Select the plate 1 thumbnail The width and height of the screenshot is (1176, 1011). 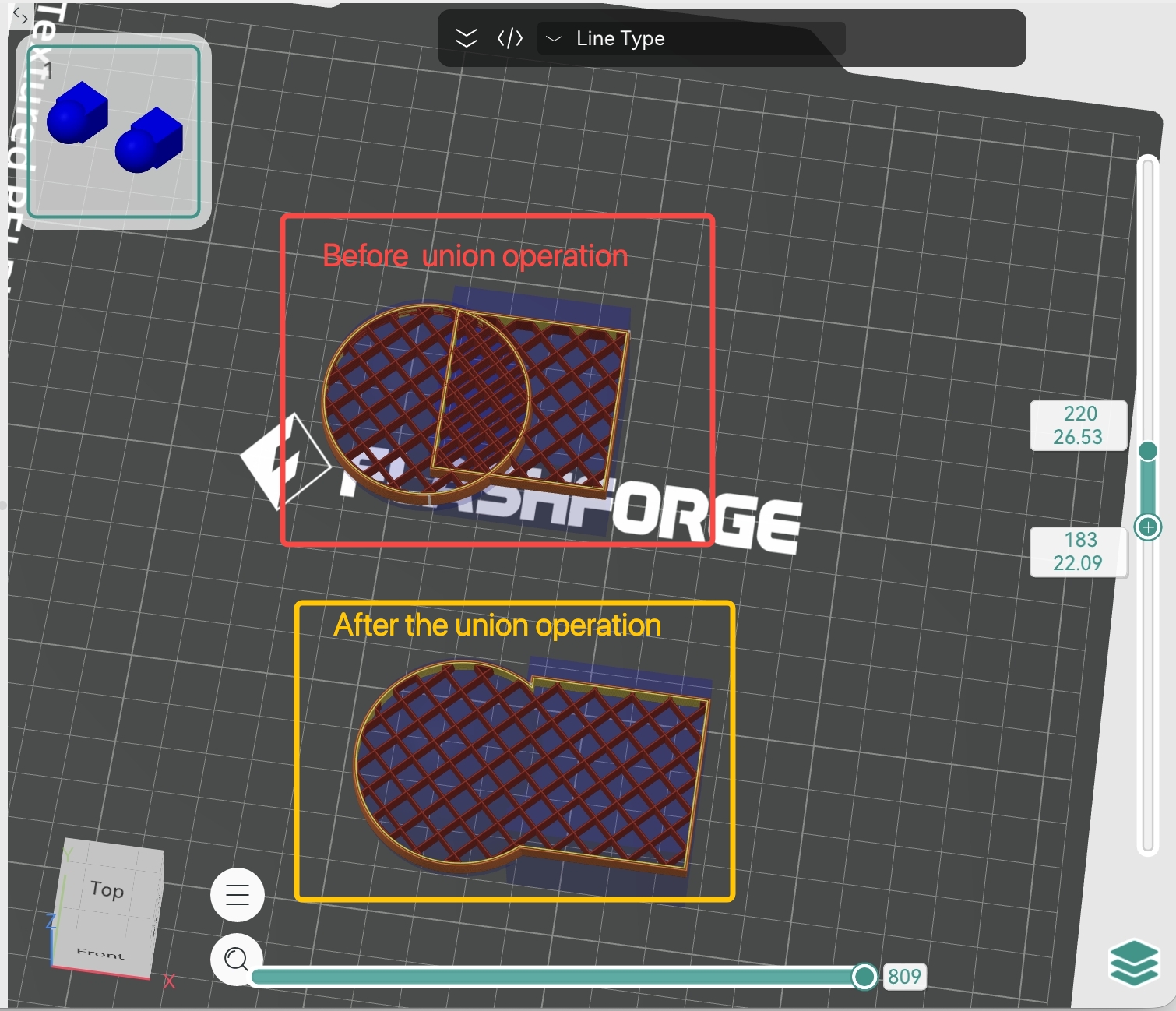[114, 131]
